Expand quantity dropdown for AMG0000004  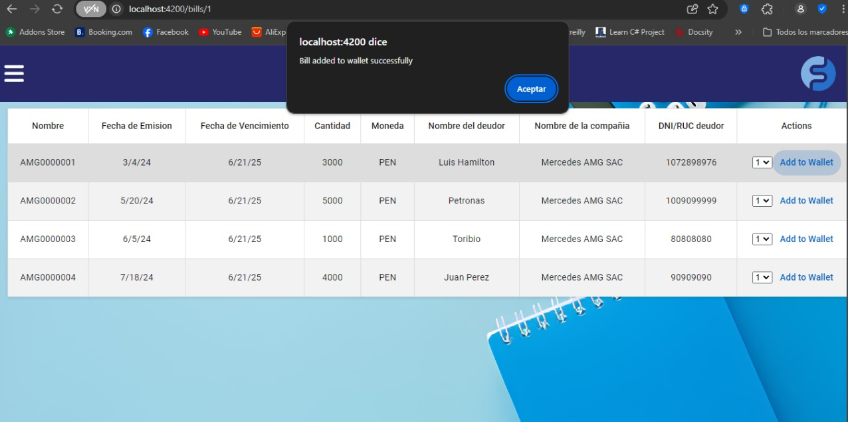tap(762, 278)
